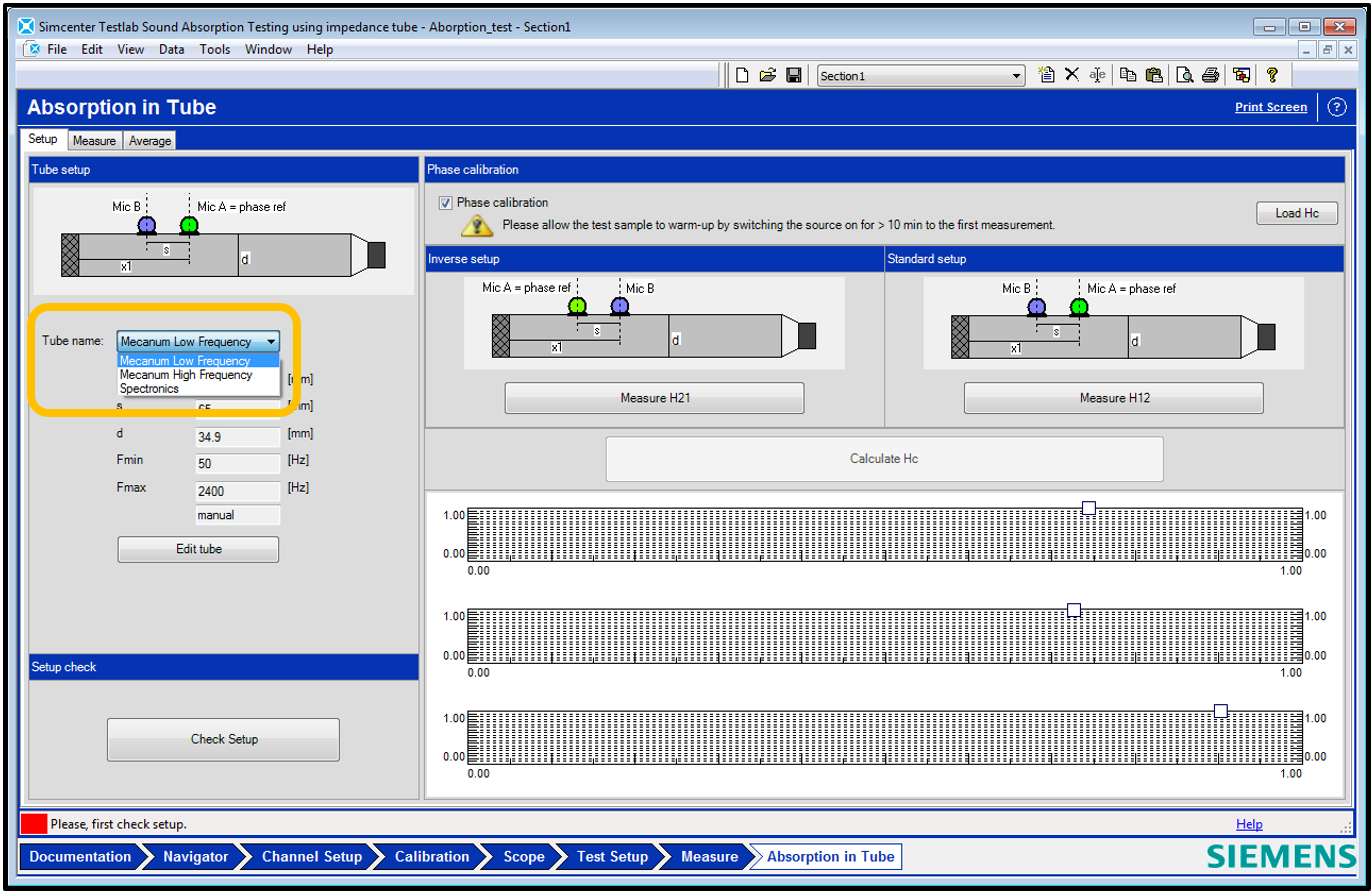Go to the Test Setup workflow step
This screenshot has height=893, width=1372.
(612, 856)
